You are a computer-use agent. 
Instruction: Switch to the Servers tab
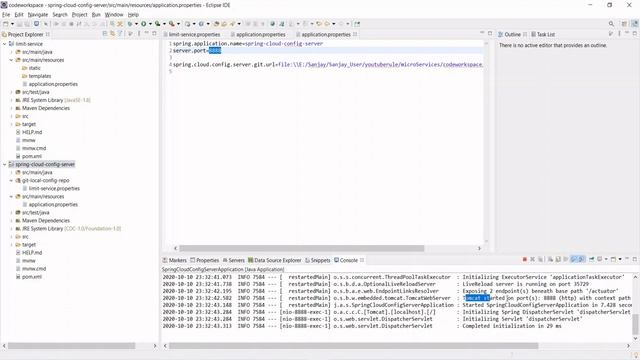pos(233,260)
